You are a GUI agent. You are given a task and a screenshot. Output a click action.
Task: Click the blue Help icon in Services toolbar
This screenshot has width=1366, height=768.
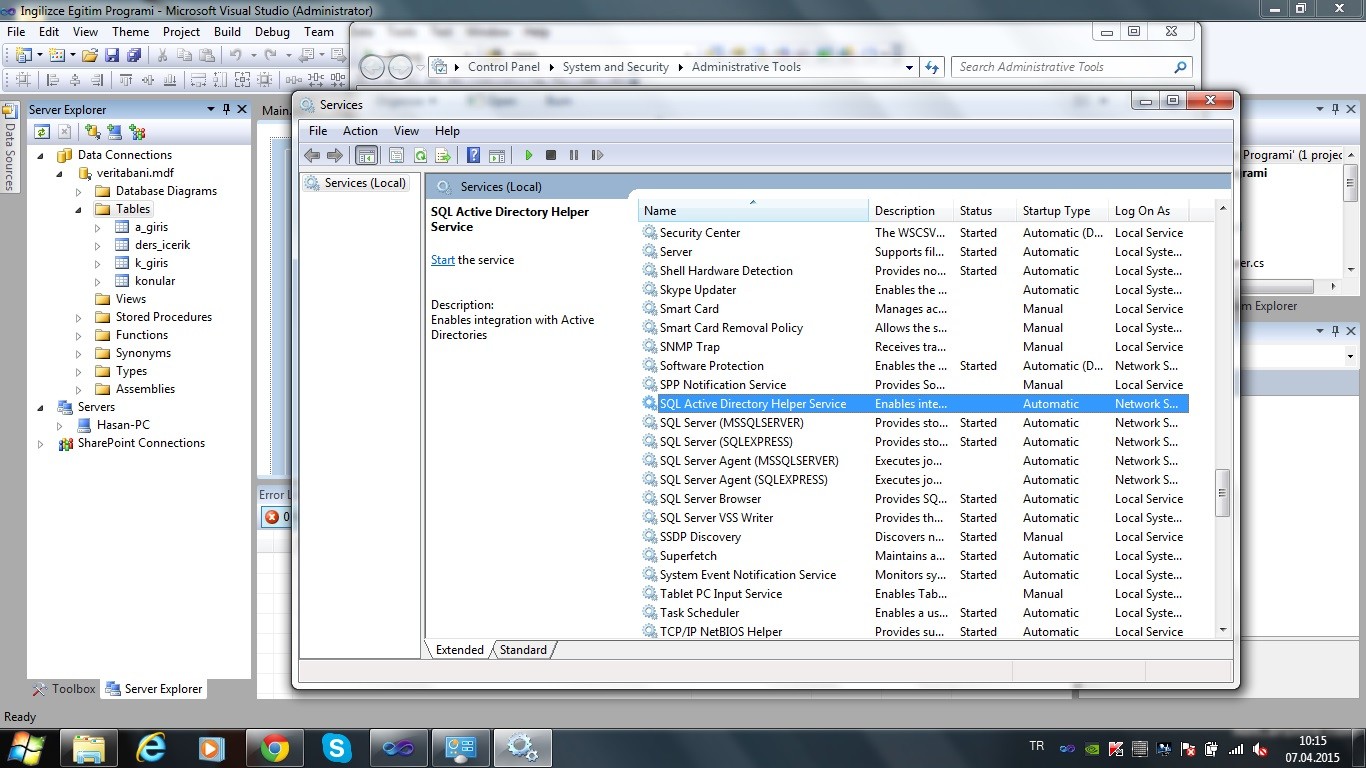click(474, 155)
